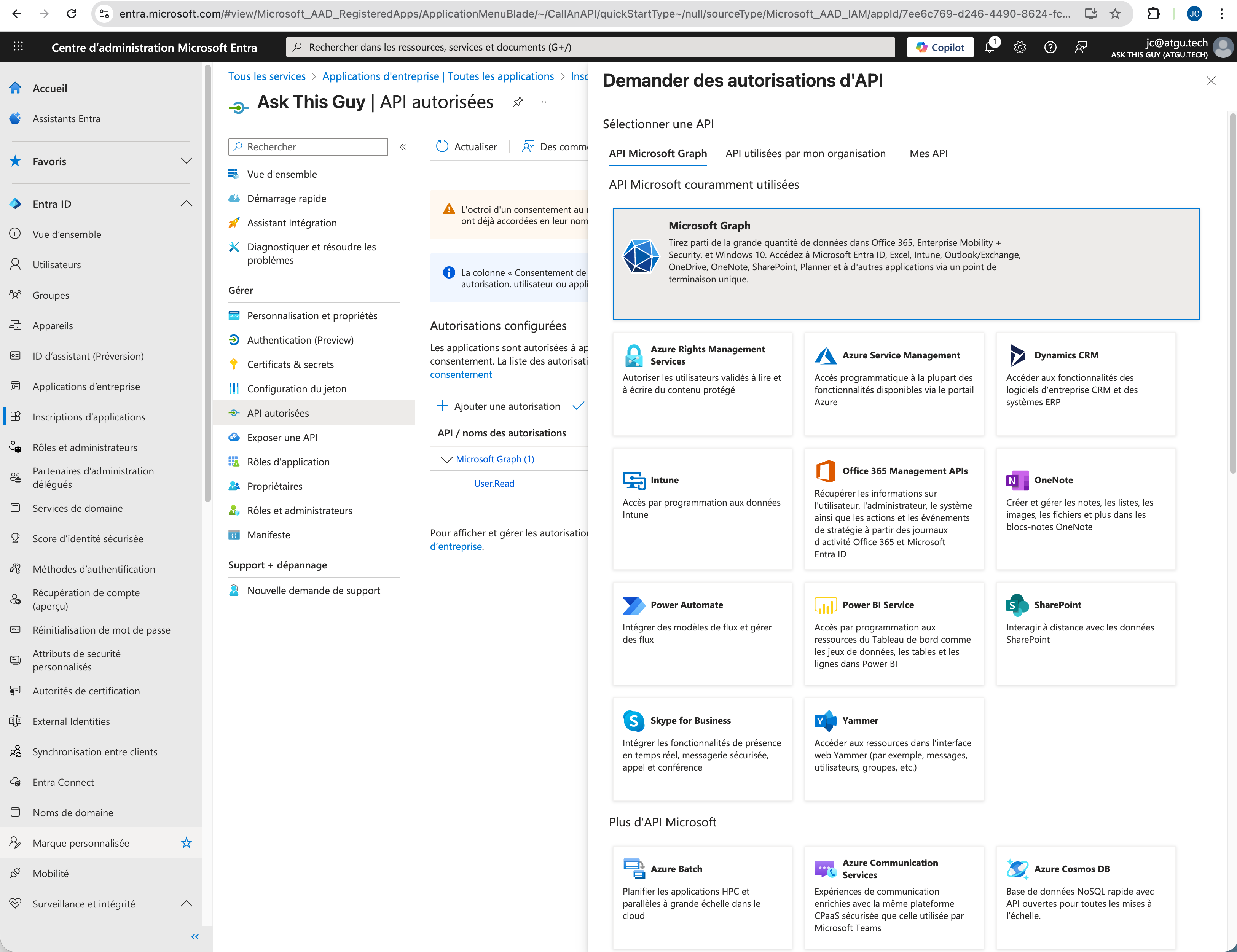The image size is (1237, 952).
Task: Switch to API utilisées par mon organisation
Action: tap(805, 153)
